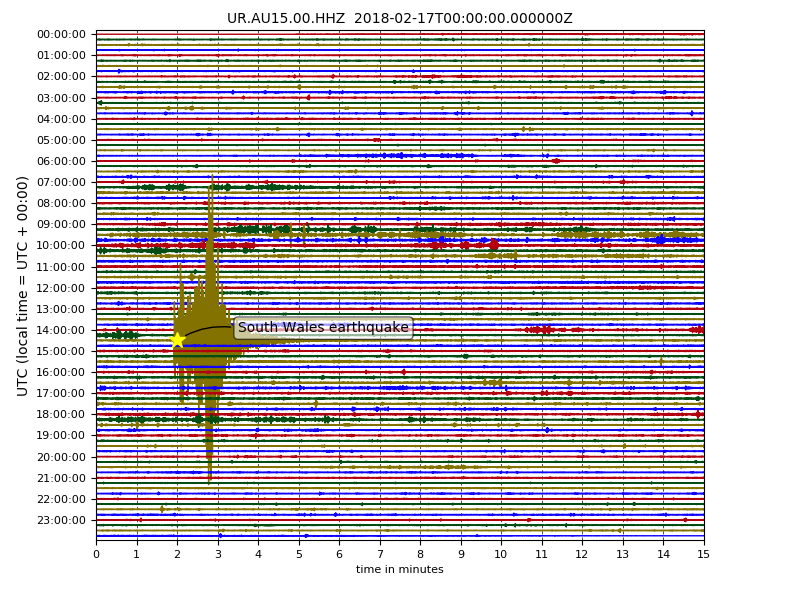Screen dimensions: 800x600
Task: Click the x-axis tick label 14
Action: pyautogui.click(x=663, y=555)
